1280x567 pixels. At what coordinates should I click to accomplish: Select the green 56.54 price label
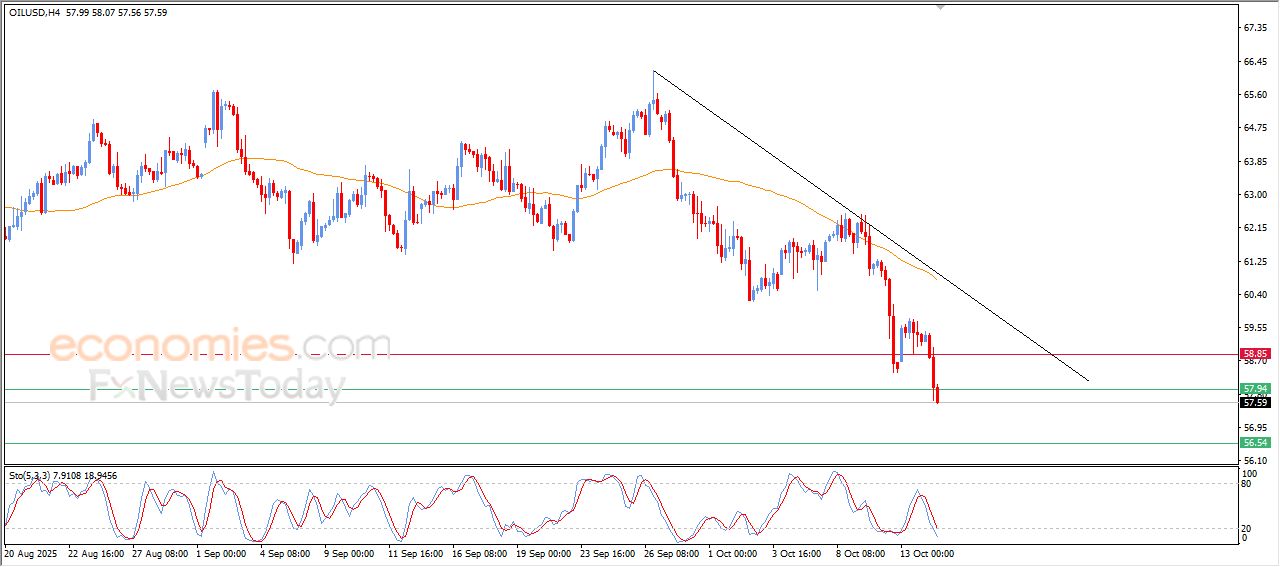click(1255, 442)
